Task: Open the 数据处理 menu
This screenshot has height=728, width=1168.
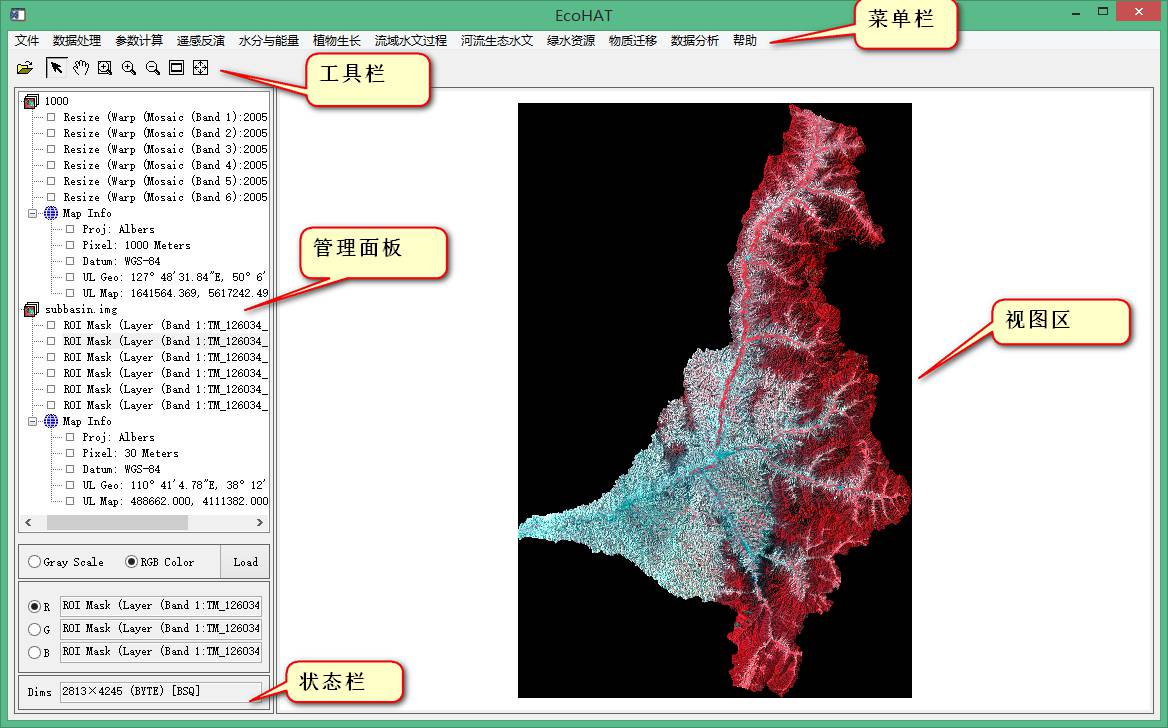Action: (77, 41)
